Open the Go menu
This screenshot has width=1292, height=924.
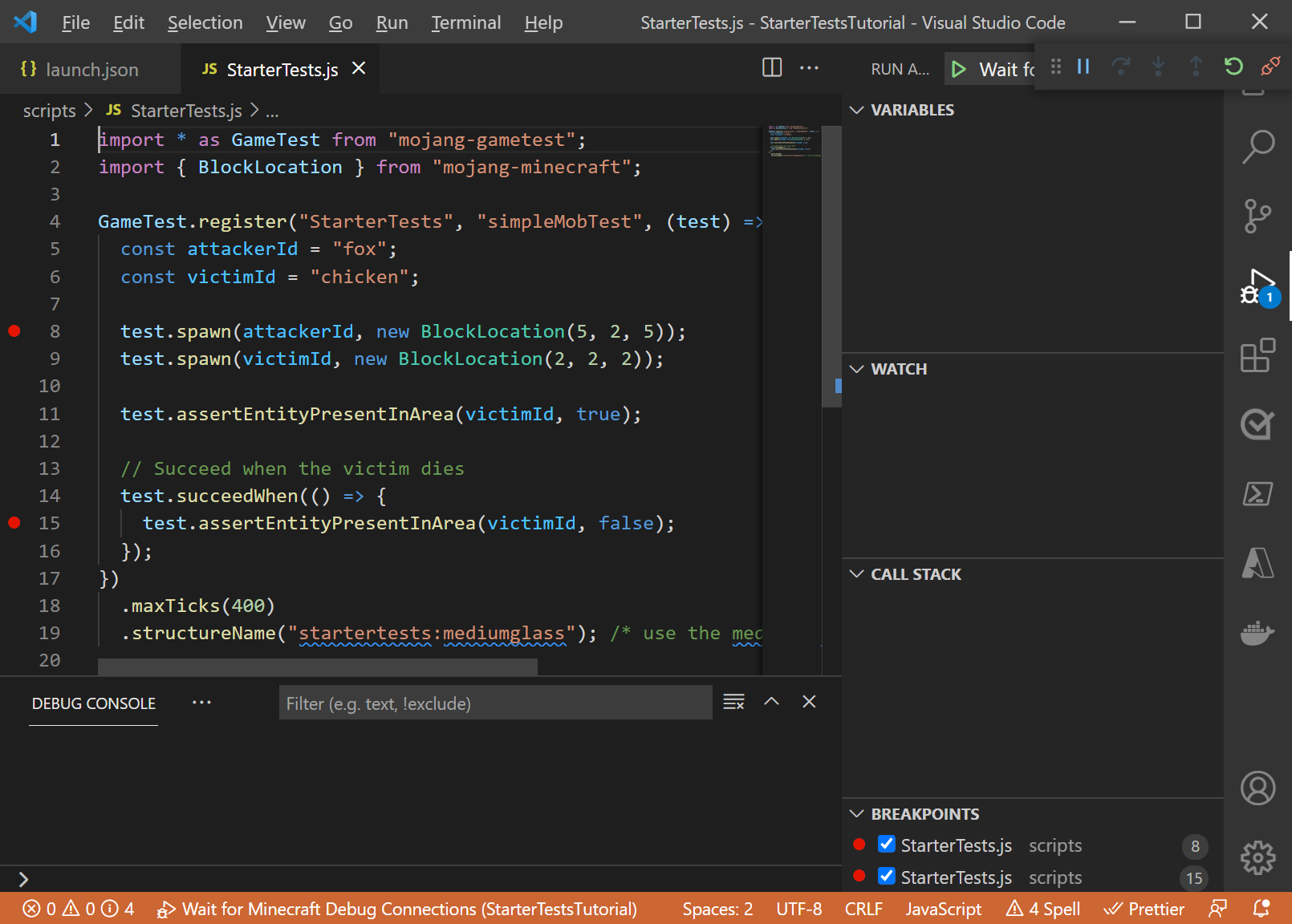point(340,22)
